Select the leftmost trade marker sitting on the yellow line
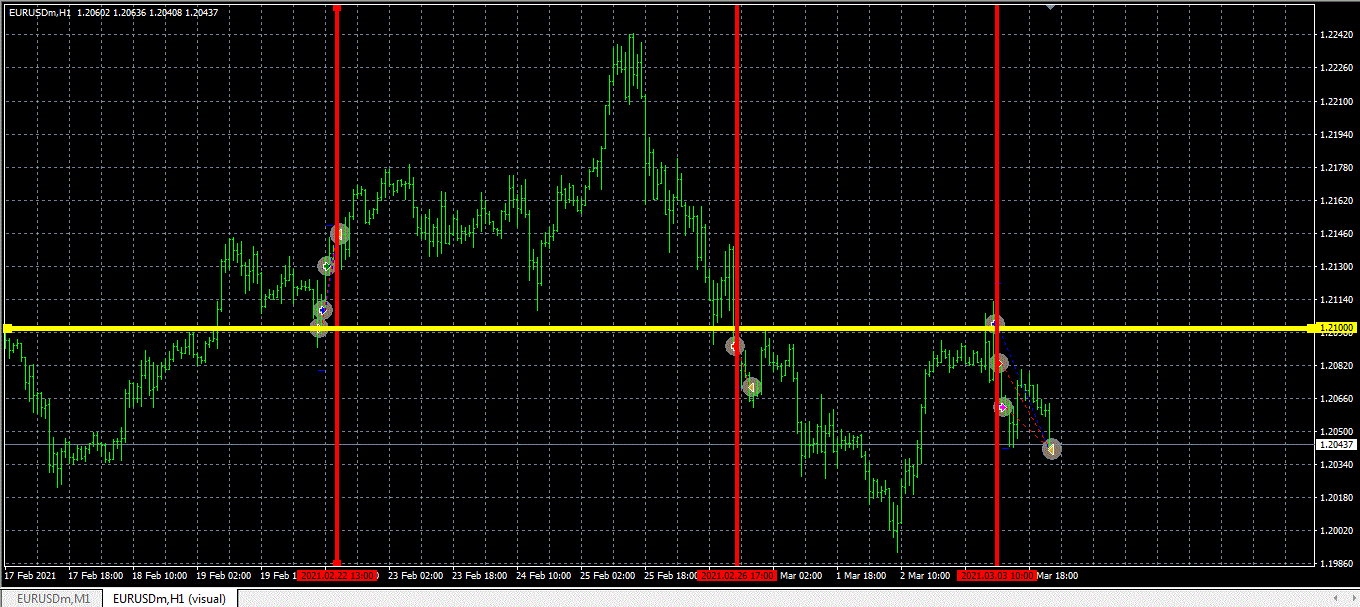This screenshot has height=607, width=1360. pos(318,328)
